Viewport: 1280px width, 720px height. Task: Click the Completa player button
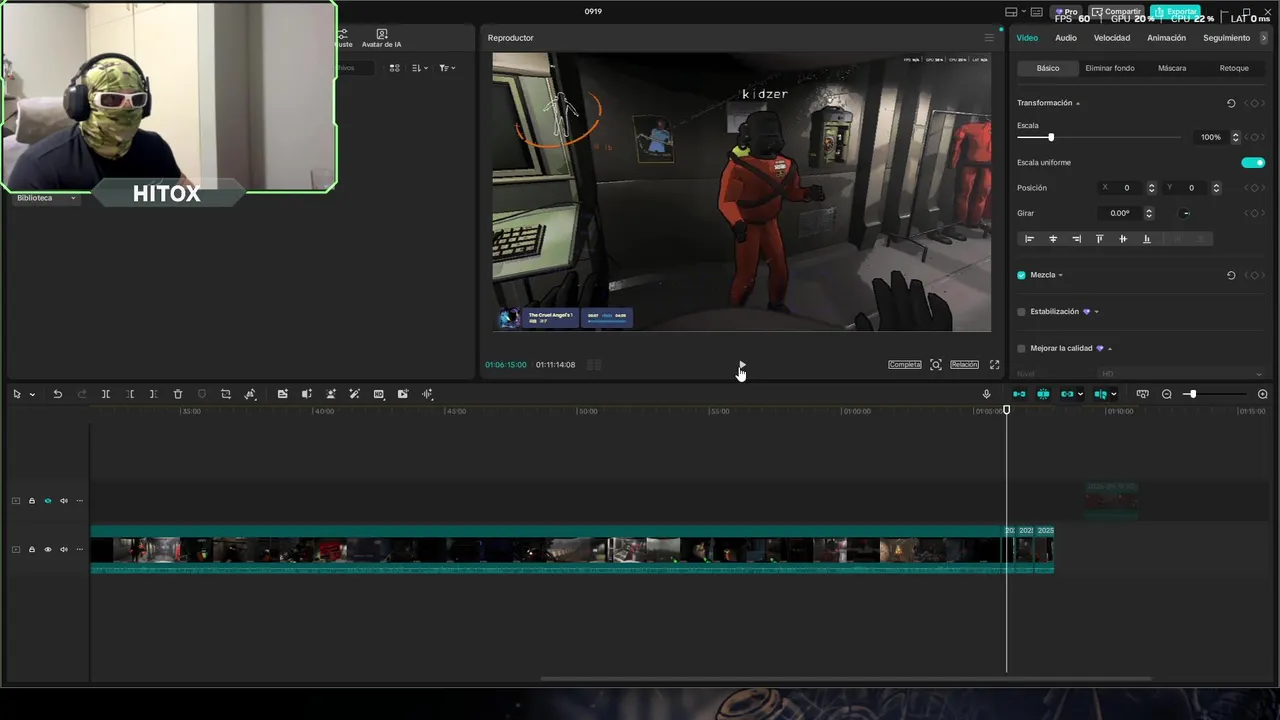coord(905,365)
